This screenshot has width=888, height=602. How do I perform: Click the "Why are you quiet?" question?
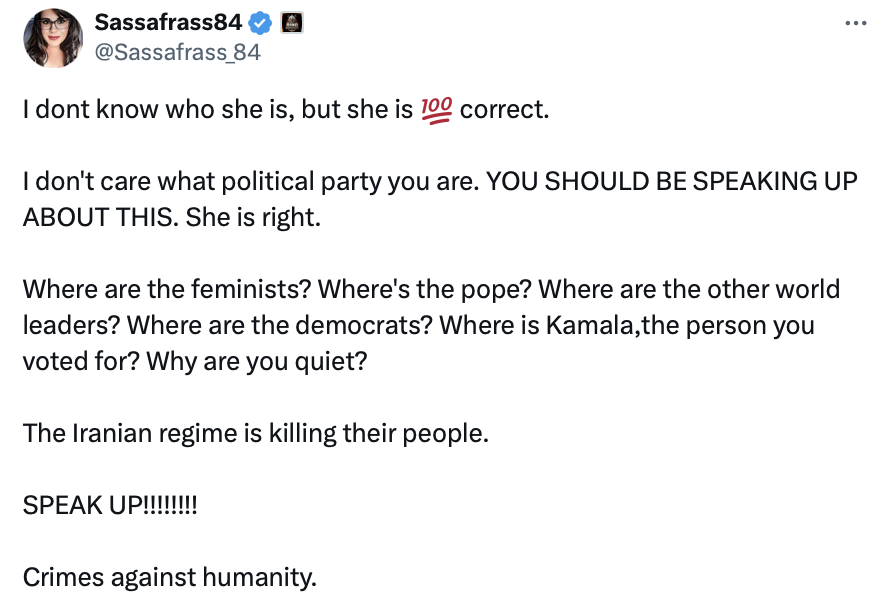(x=257, y=360)
